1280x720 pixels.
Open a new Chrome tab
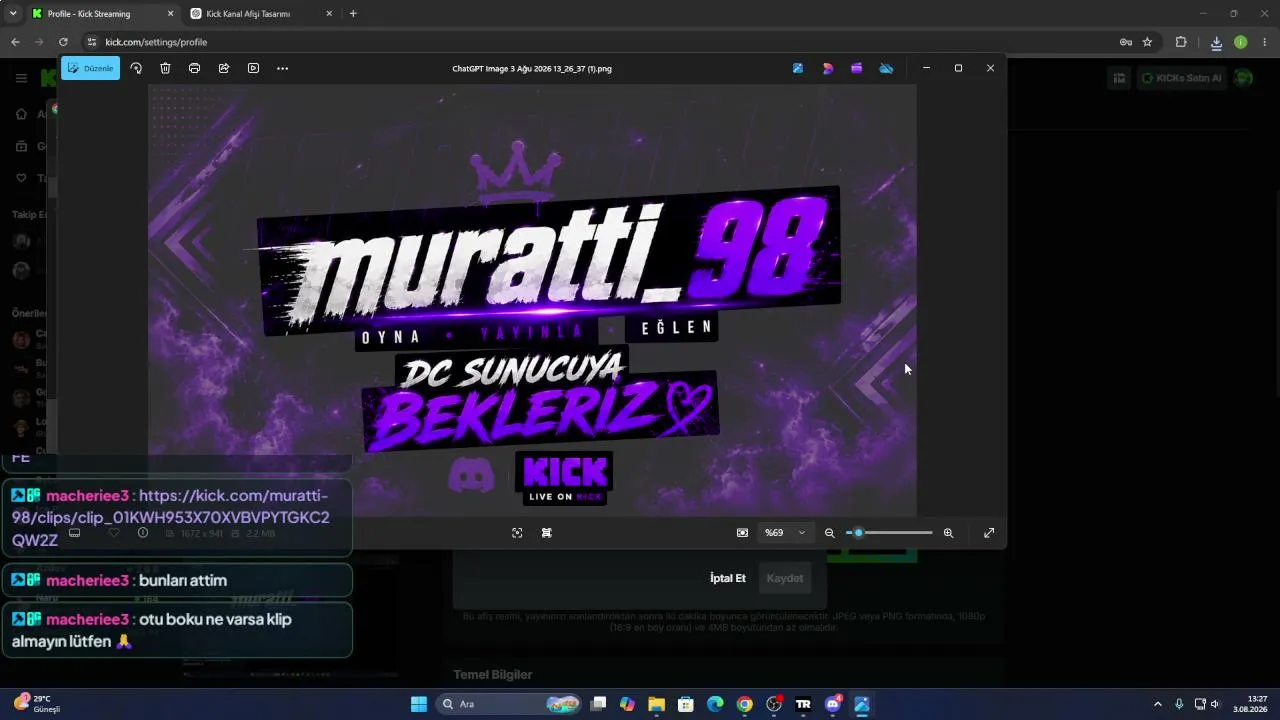click(353, 14)
